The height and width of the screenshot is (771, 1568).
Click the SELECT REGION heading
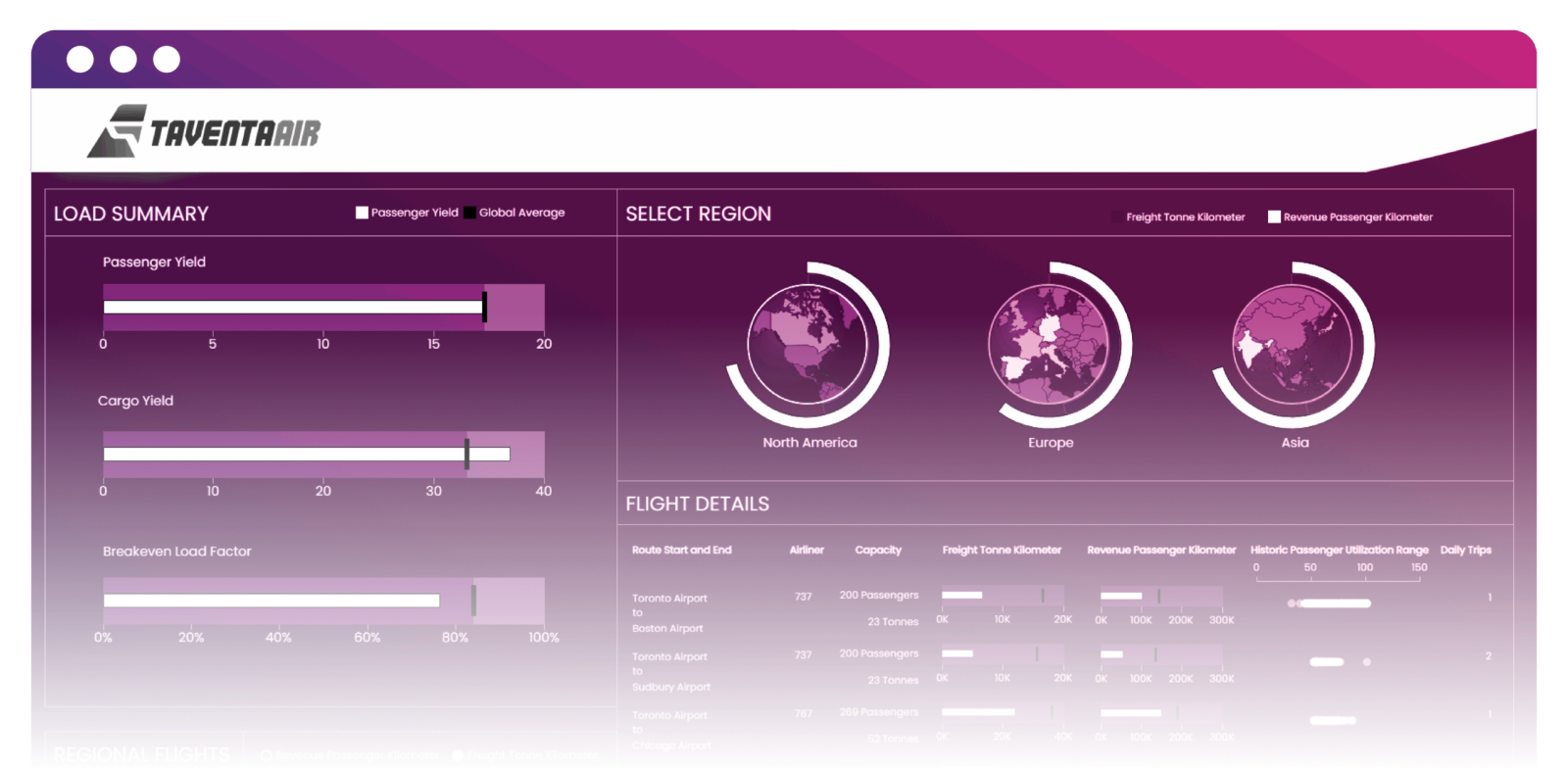tap(699, 214)
